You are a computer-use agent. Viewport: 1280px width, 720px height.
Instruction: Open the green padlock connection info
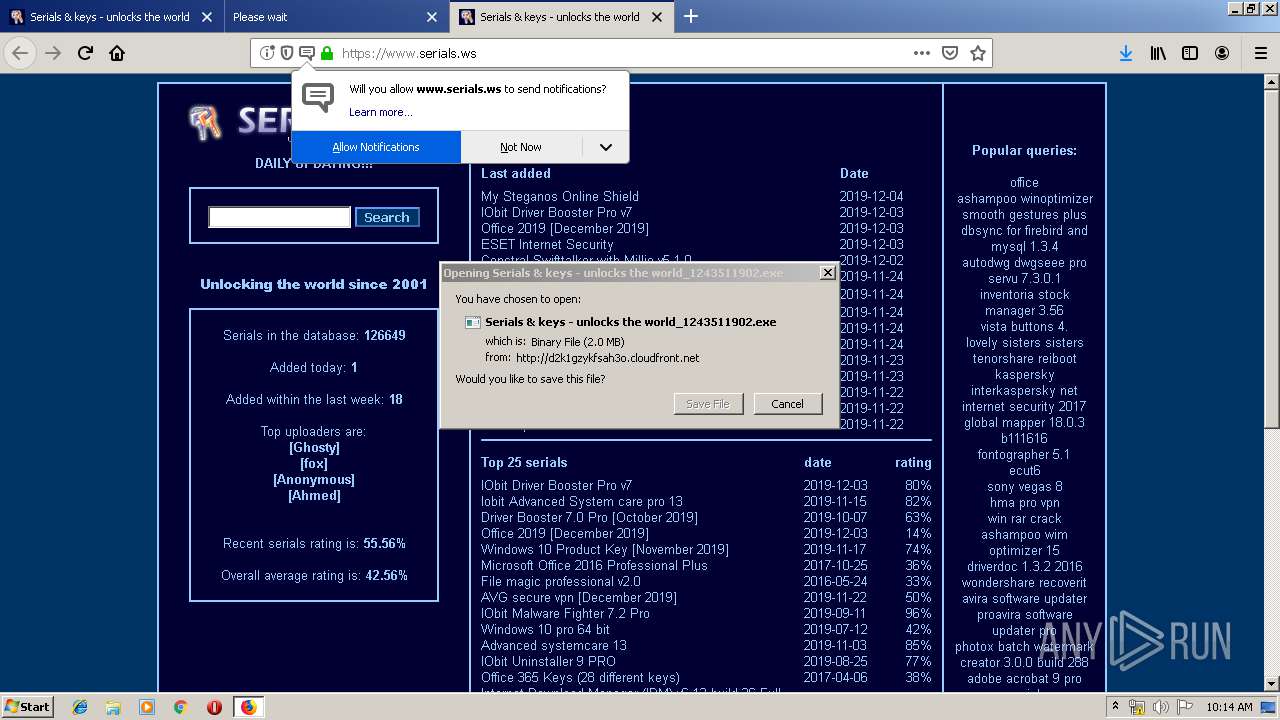tap(327, 53)
